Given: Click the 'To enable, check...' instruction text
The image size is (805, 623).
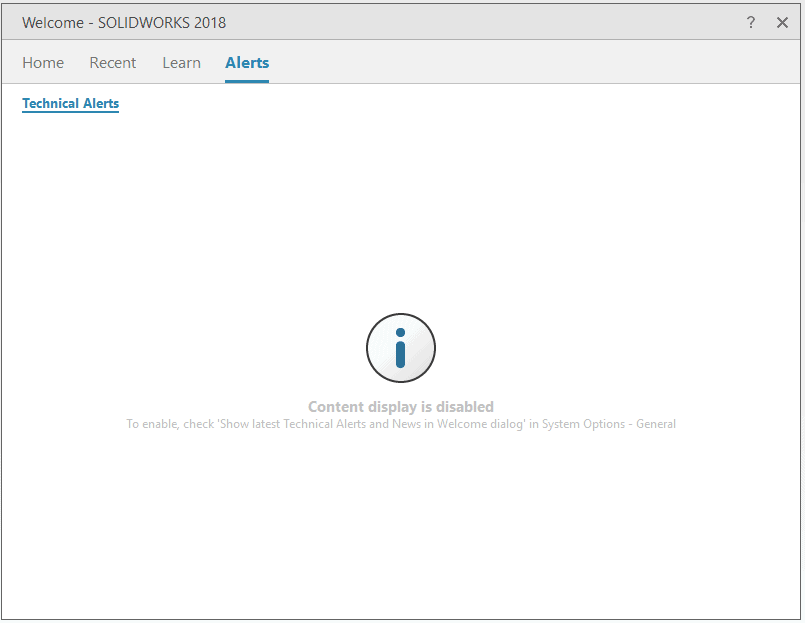Looking at the screenshot, I should (x=401, y=424).
